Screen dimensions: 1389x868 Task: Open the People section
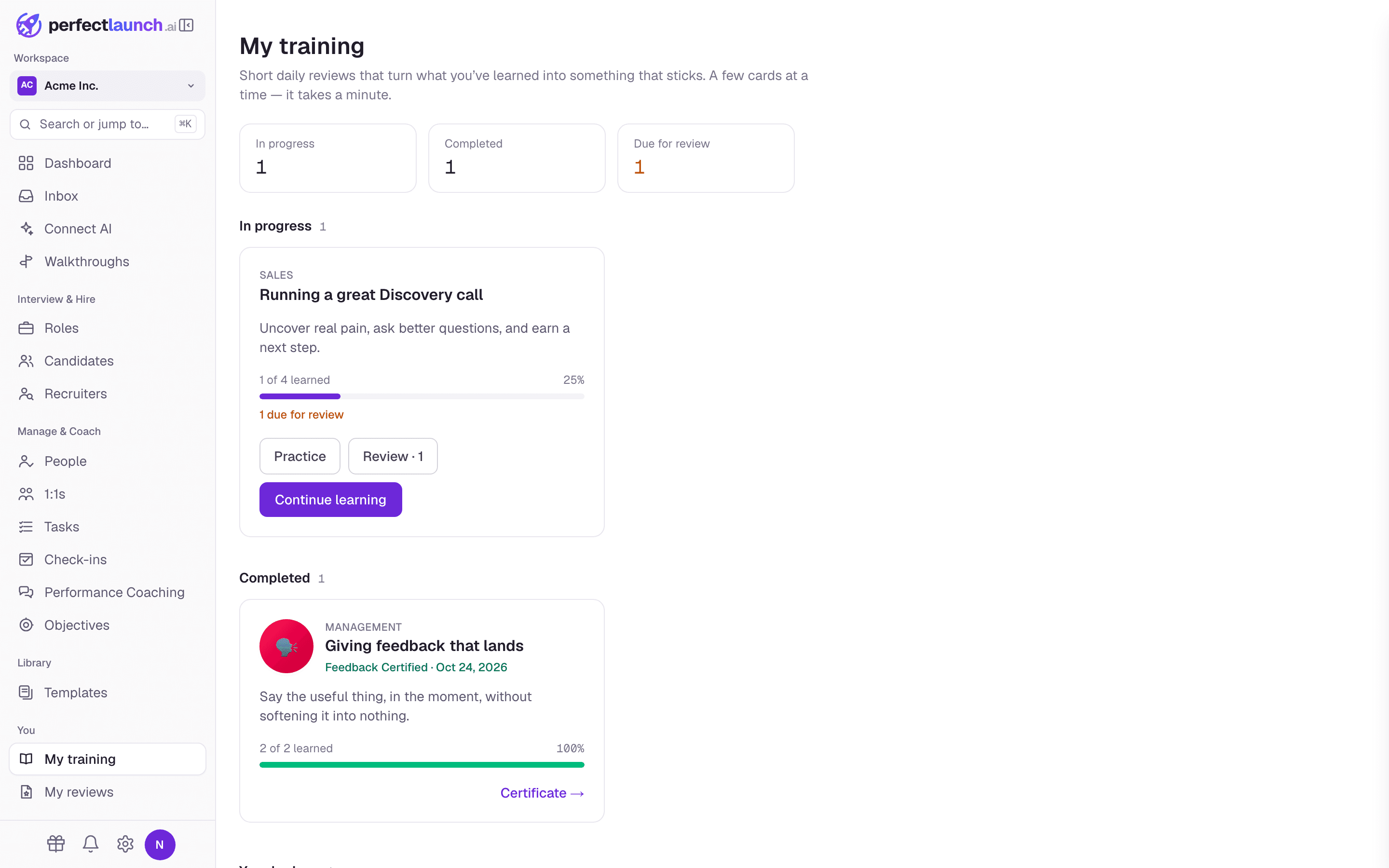(x=108, y=461)
